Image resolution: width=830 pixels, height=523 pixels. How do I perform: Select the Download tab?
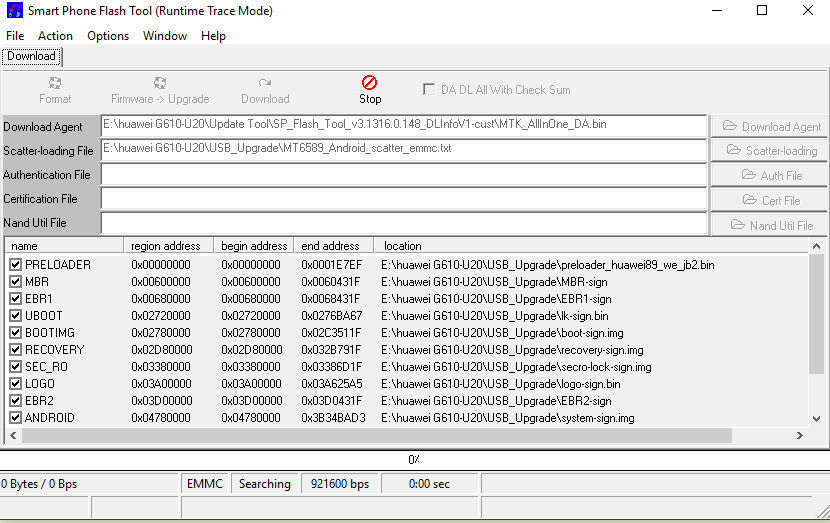pyautogui.click(x=31, y=56)
